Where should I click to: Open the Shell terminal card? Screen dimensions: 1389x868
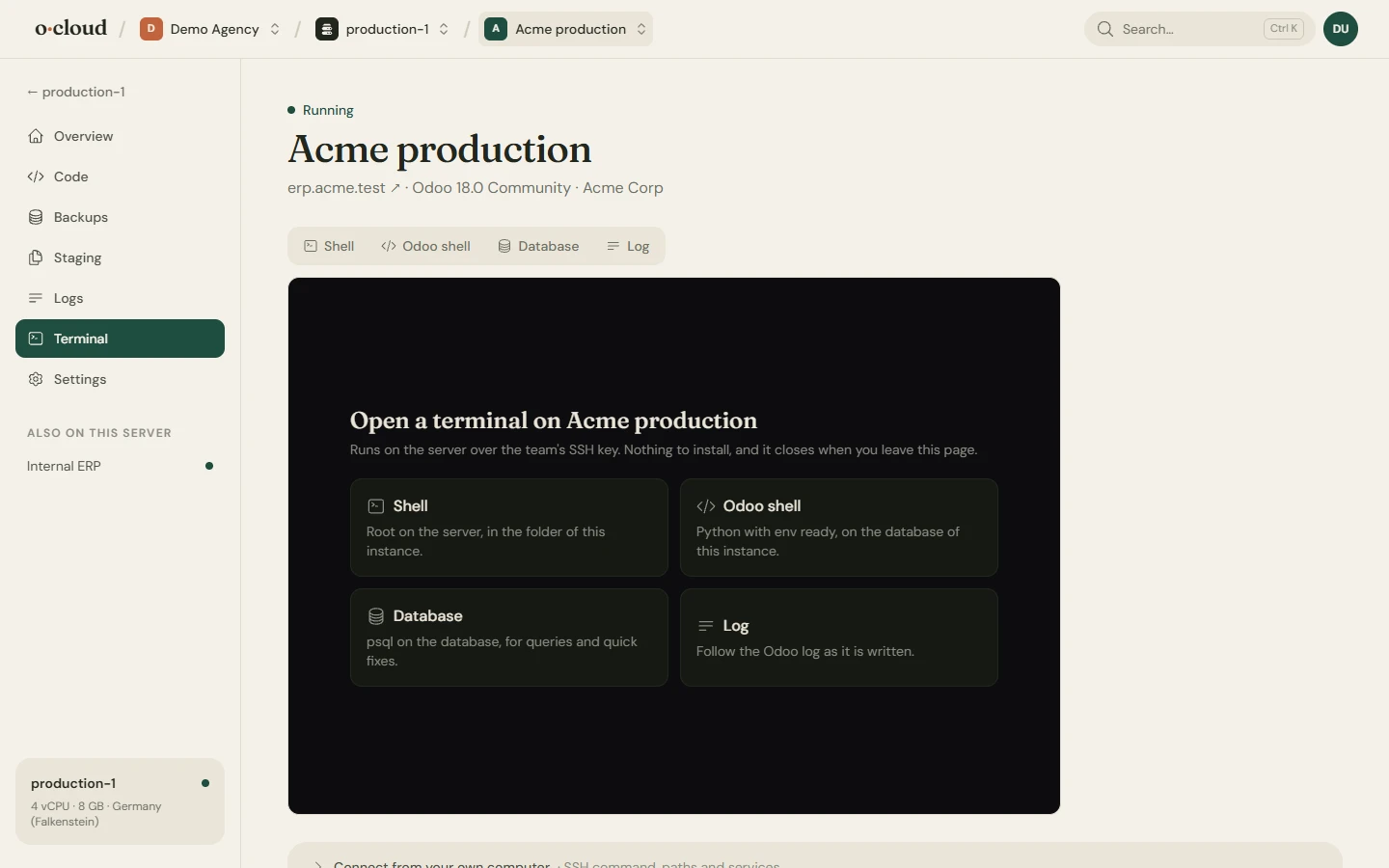509,528
